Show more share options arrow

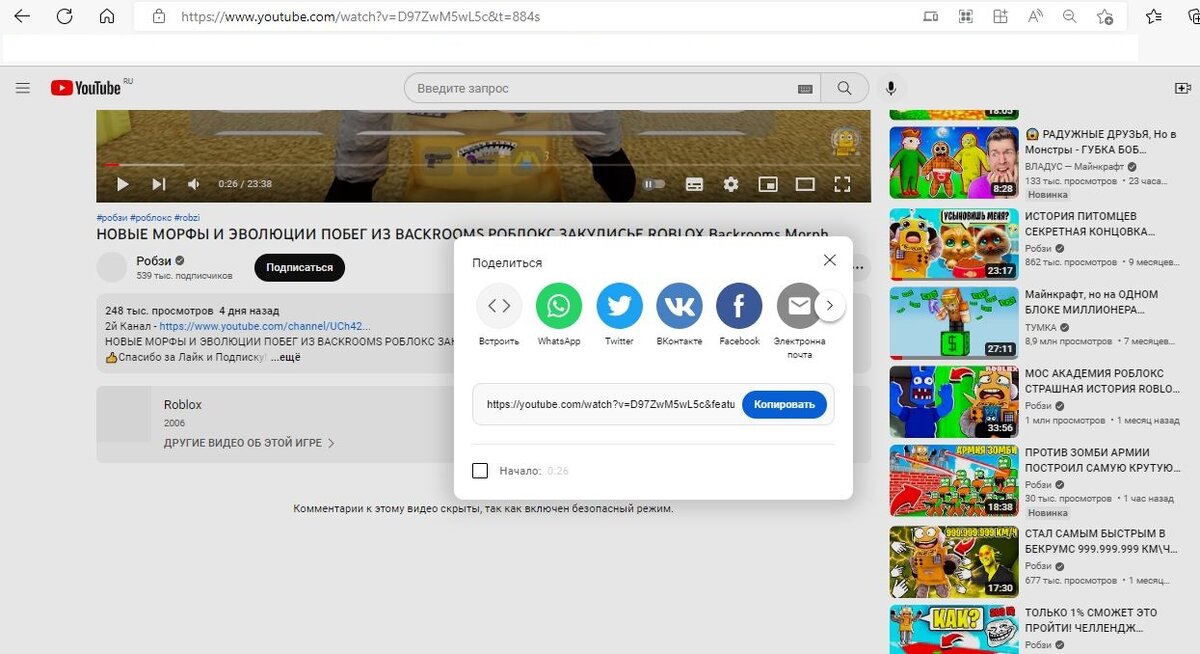coord(831,306)
